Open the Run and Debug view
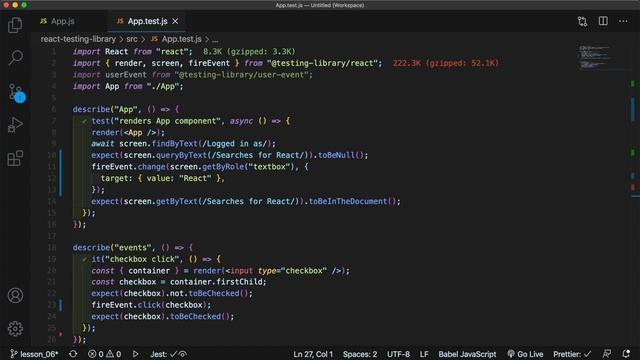640x360 pixels. point(15,125)
